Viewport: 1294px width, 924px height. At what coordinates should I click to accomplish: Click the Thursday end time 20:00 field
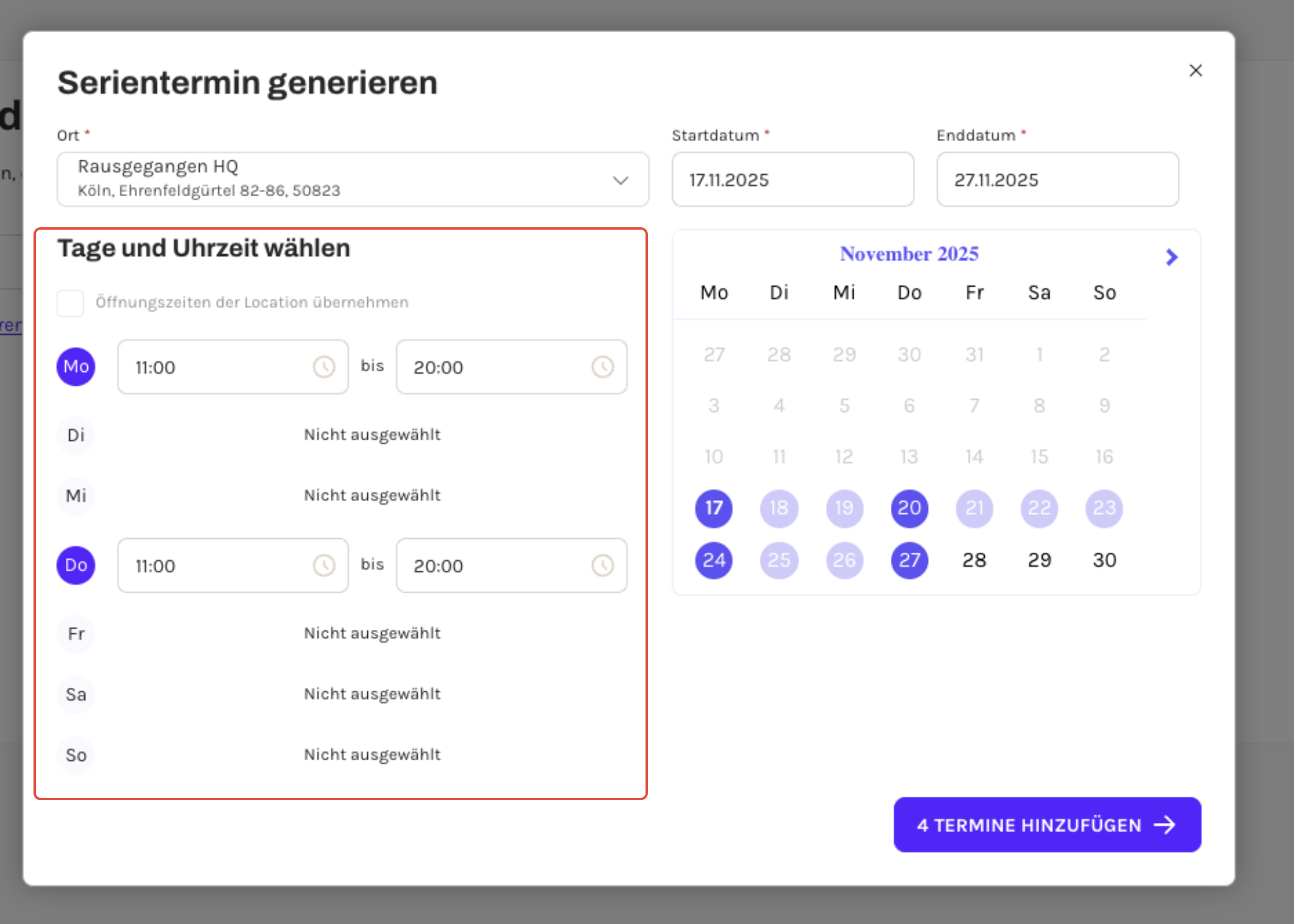coord(491,565)
